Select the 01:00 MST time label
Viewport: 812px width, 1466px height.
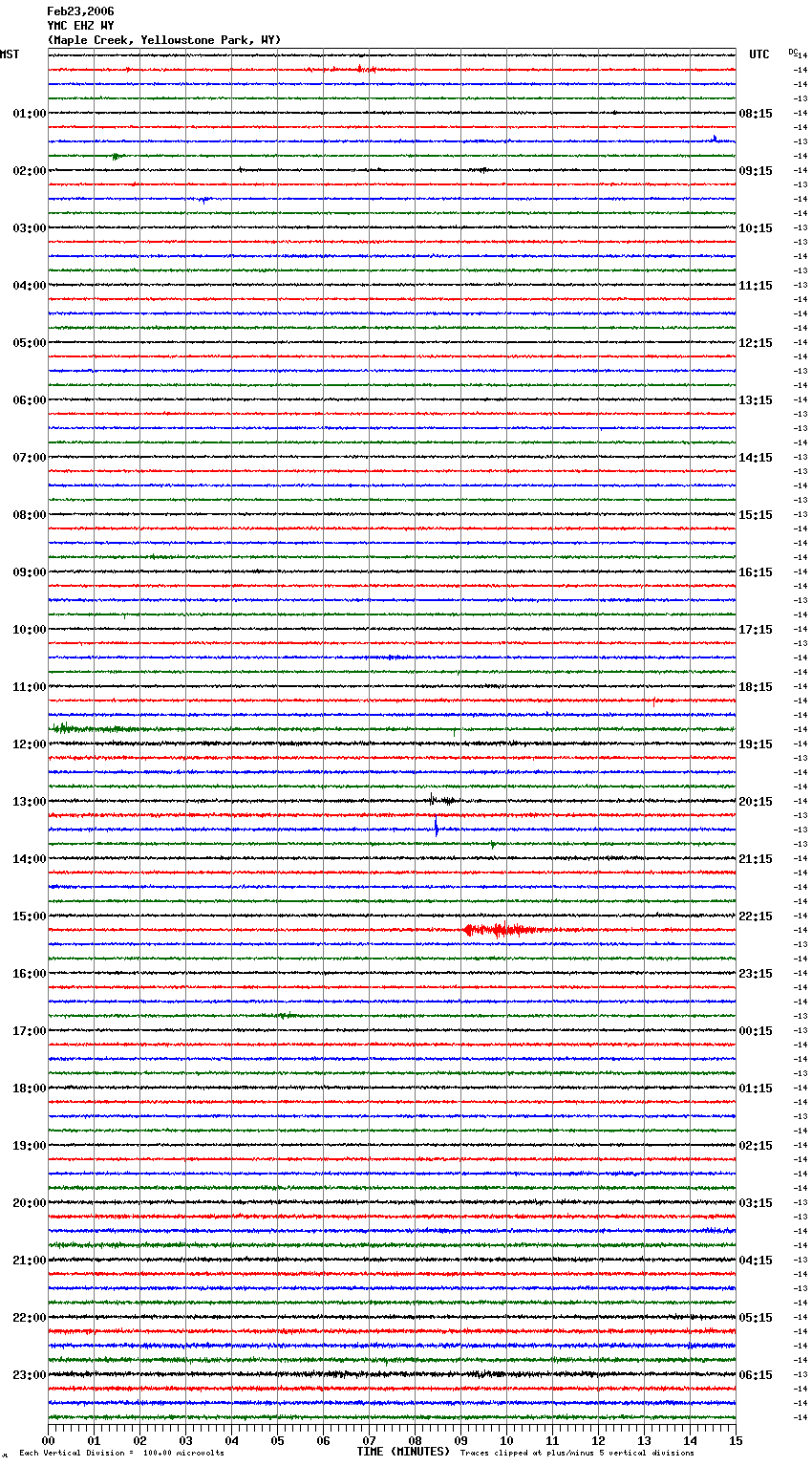[30, 114]
